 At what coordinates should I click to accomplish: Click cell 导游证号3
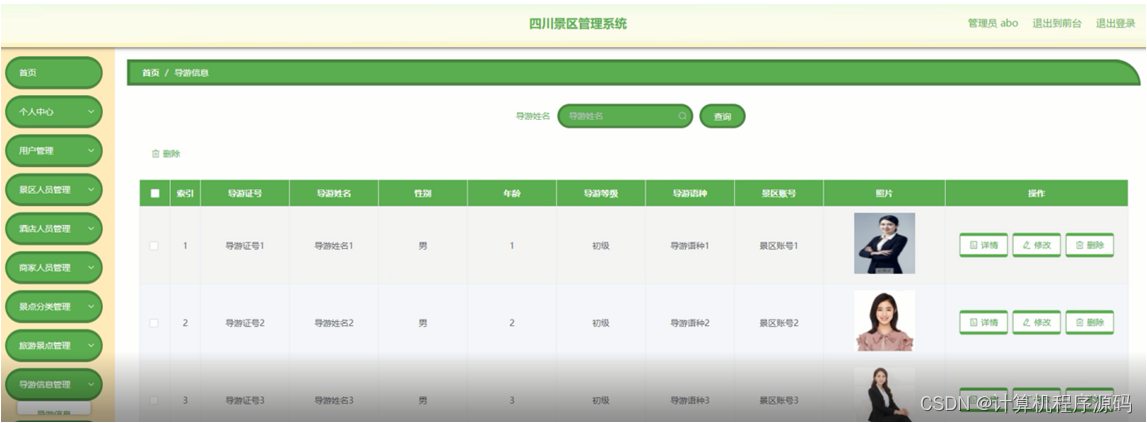(x=245, y=400)
